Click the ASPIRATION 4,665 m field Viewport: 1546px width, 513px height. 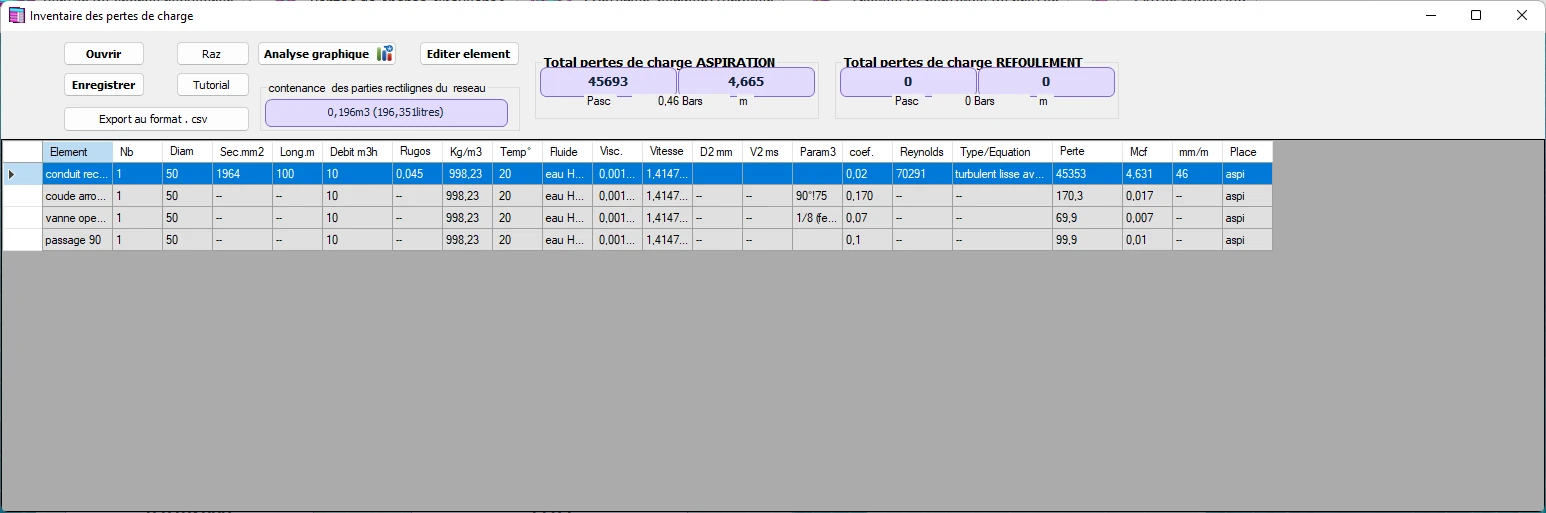point(746,82)
